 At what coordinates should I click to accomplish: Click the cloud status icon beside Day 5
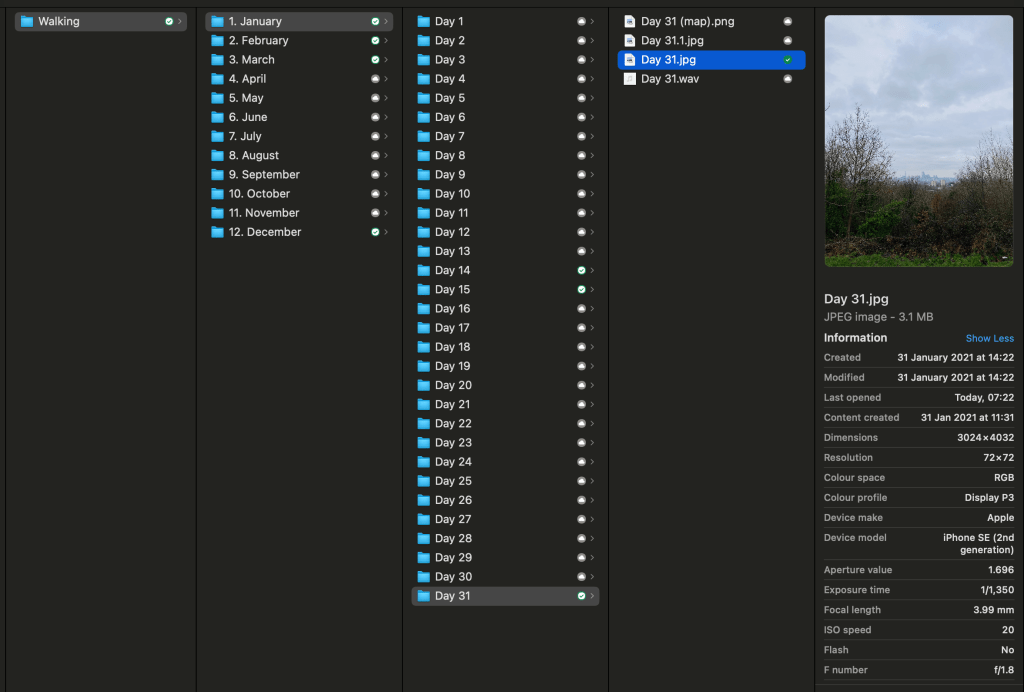tap(581, 98)
